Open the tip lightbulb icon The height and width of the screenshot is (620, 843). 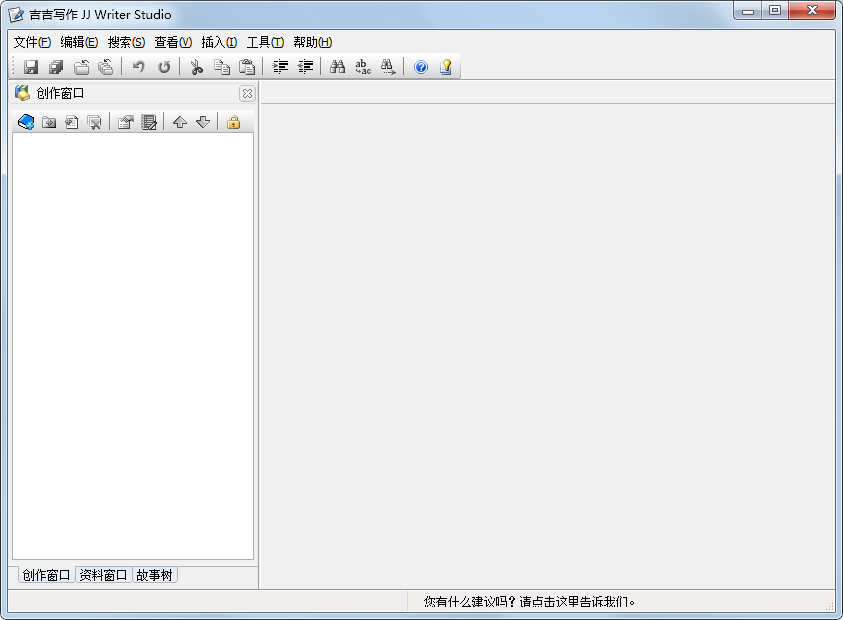point(445,66)
